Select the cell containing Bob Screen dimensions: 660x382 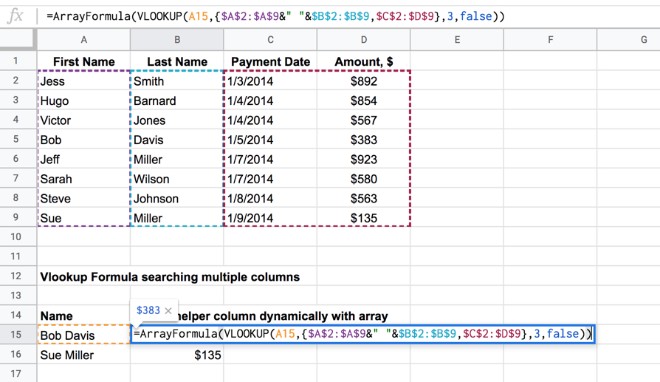tap(84, 140)
